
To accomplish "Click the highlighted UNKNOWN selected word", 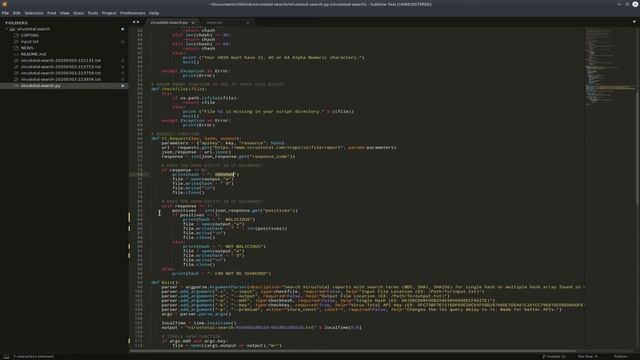I will [x=224, y=175].
